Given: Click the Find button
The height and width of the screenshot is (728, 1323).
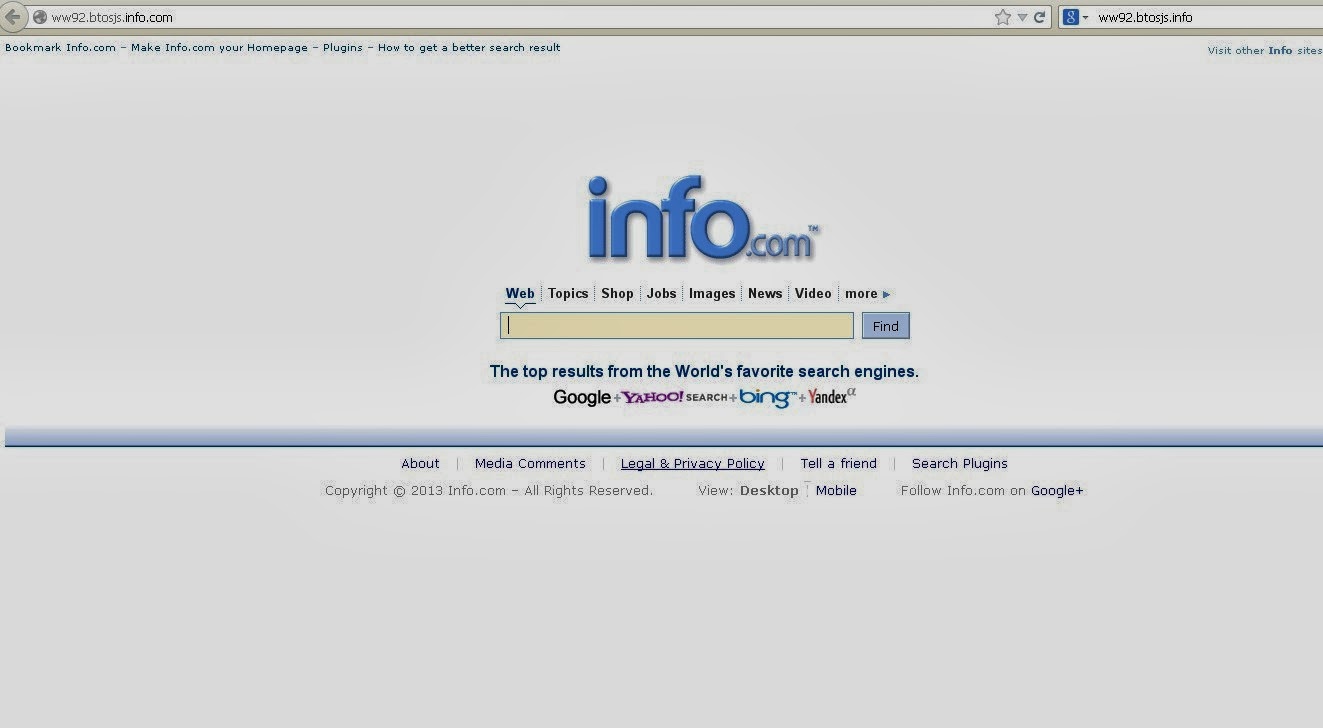Looking at the screenshot, I should pyautogui.click(x=885, y=326).
